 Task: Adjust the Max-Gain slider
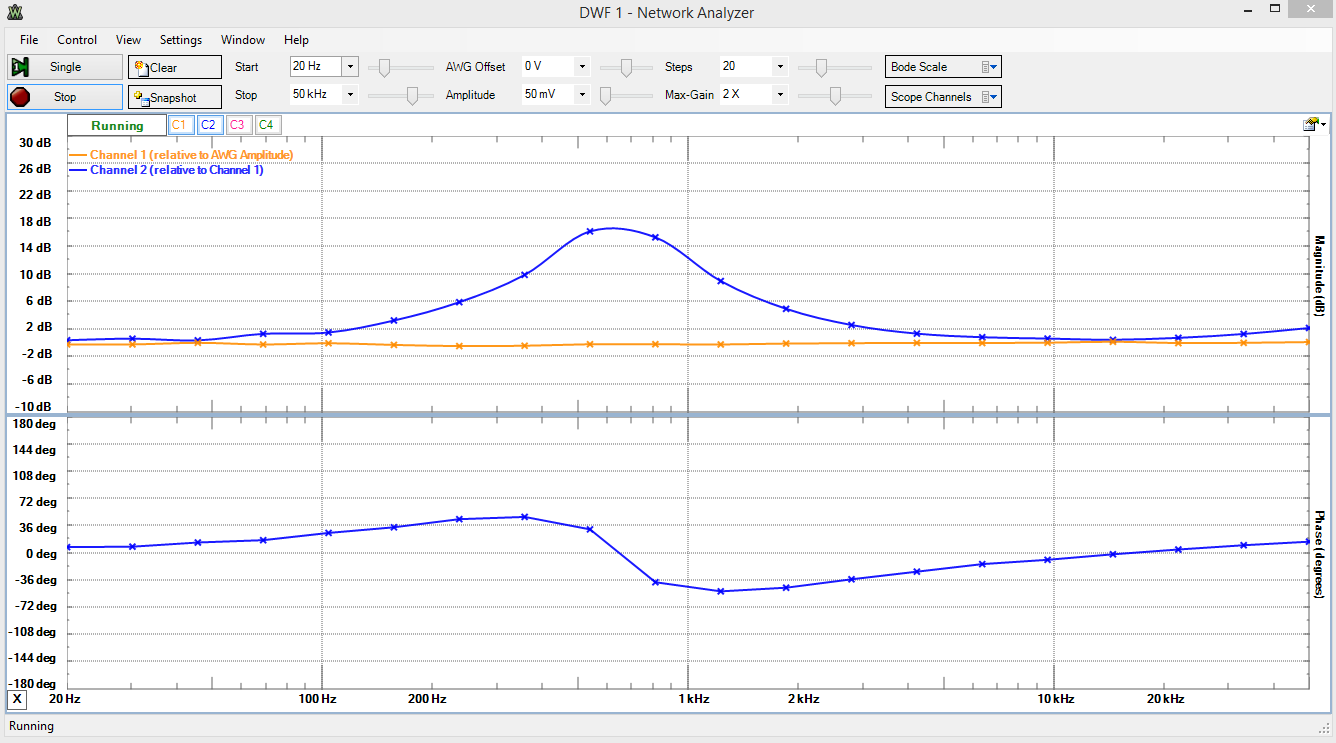pos(835,95)
